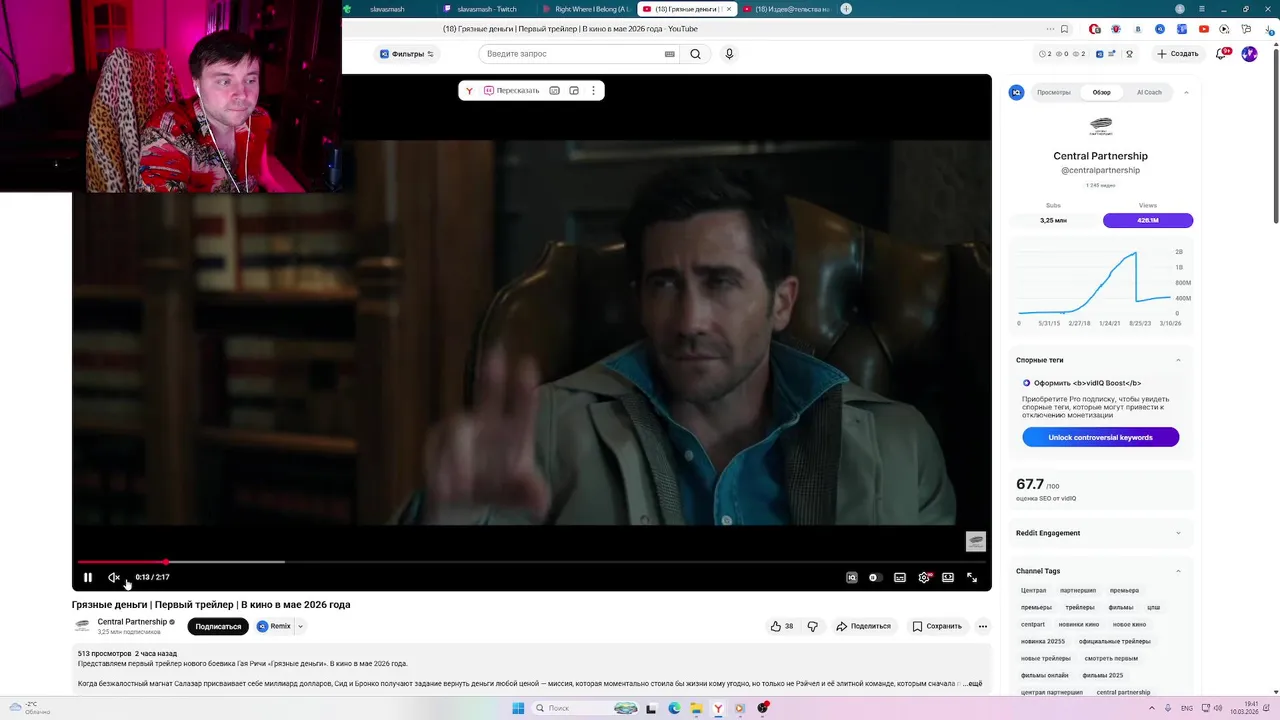Open the AI Coach tab
1280x720 pixels.
point(1149,92)
